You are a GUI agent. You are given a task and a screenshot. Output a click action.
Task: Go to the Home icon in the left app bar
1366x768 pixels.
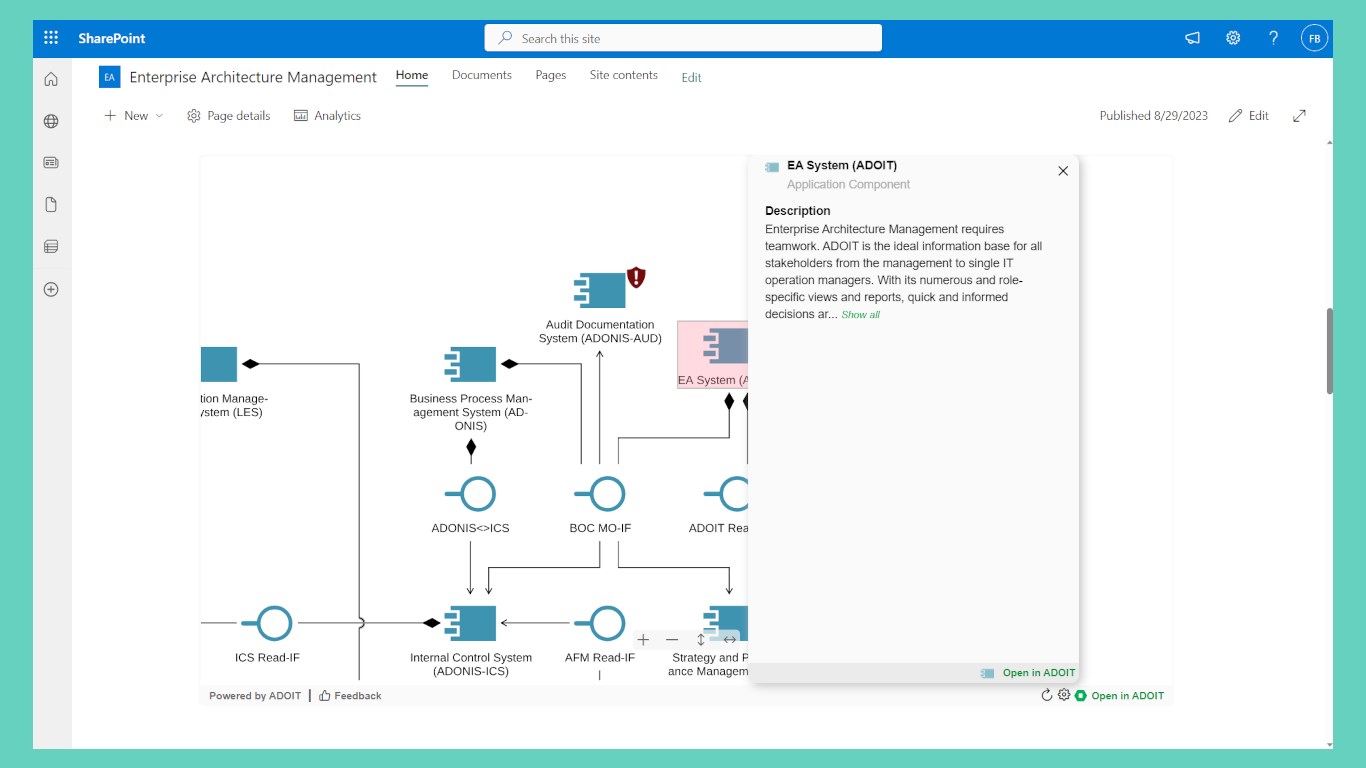click(x=51, y=79)
